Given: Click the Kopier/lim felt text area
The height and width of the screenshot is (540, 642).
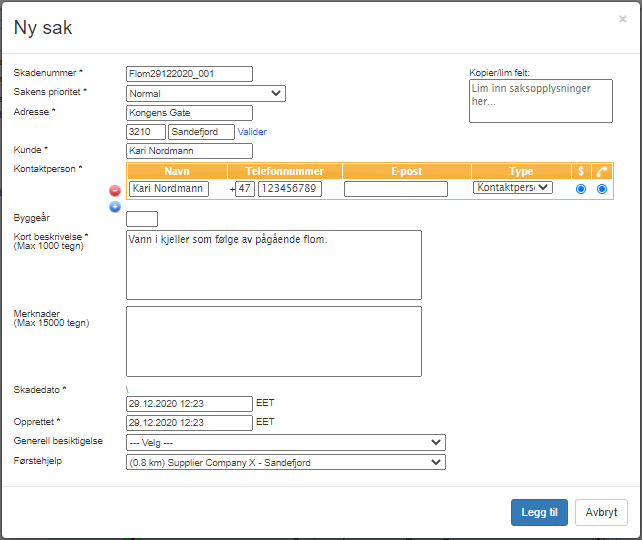Looking at the screenshot, I should (540, 101).
